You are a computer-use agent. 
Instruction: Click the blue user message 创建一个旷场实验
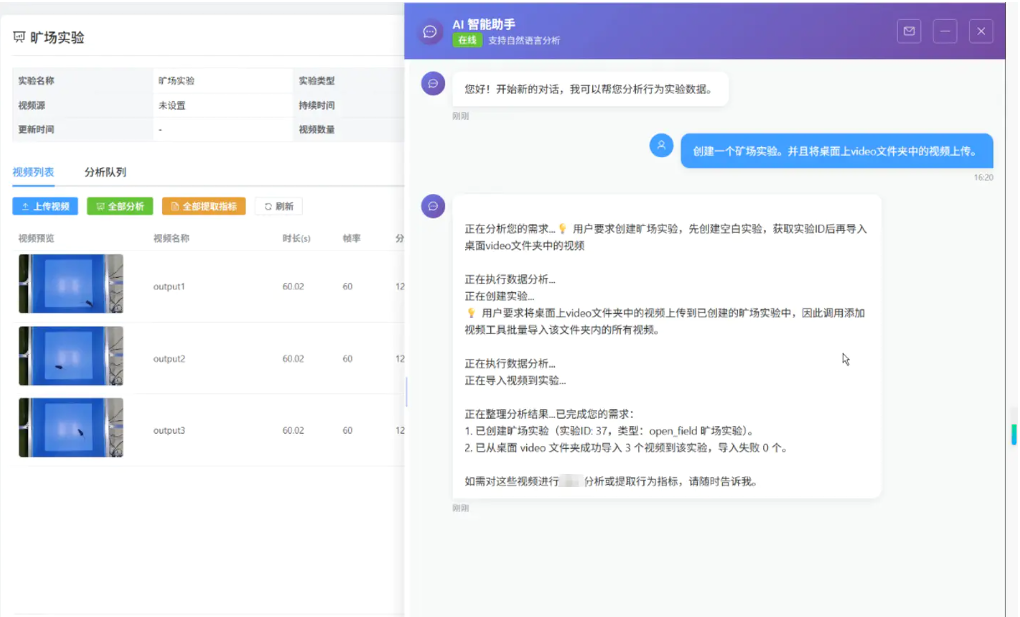[837, 151]
